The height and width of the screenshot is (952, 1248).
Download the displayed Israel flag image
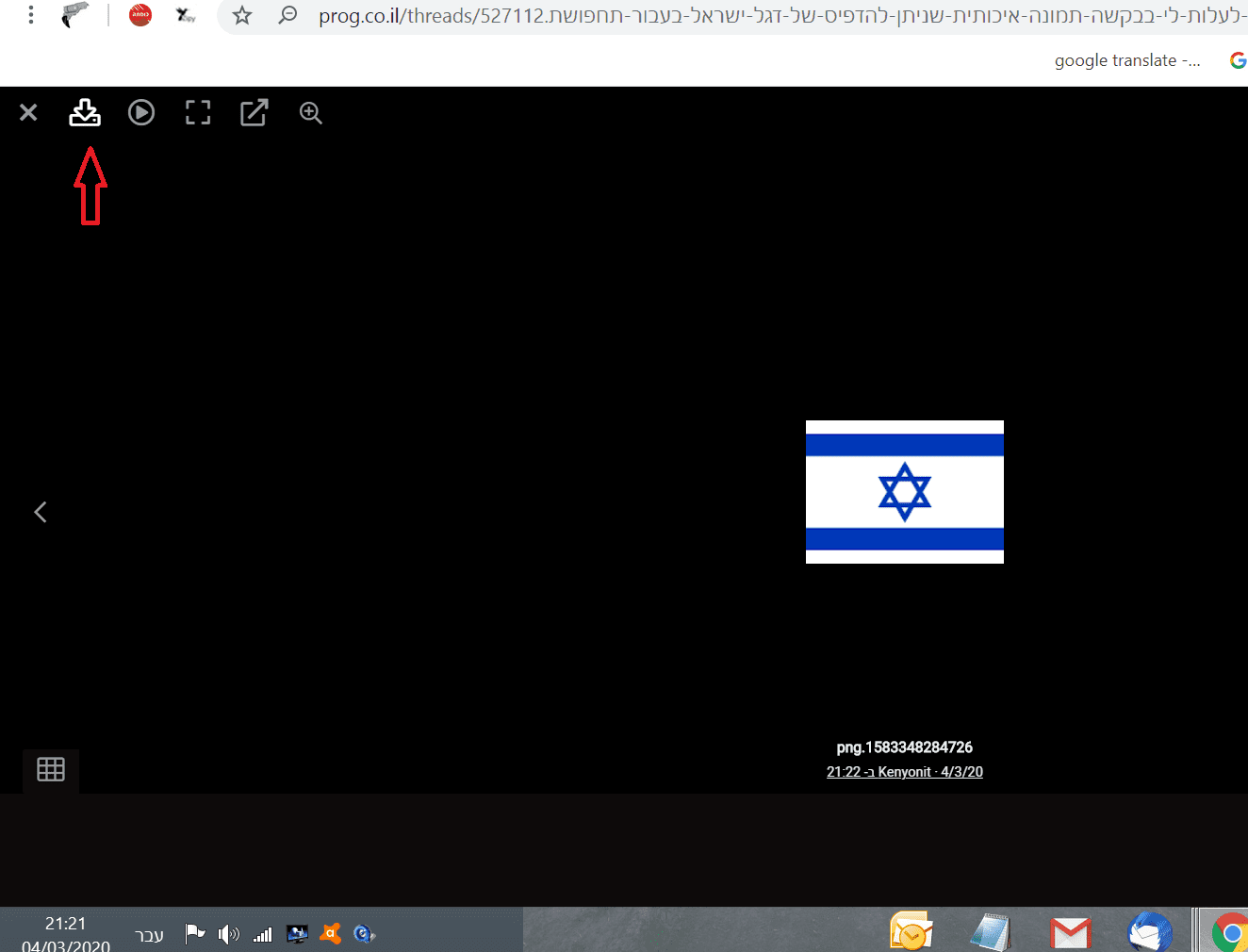tap(85, 112)
